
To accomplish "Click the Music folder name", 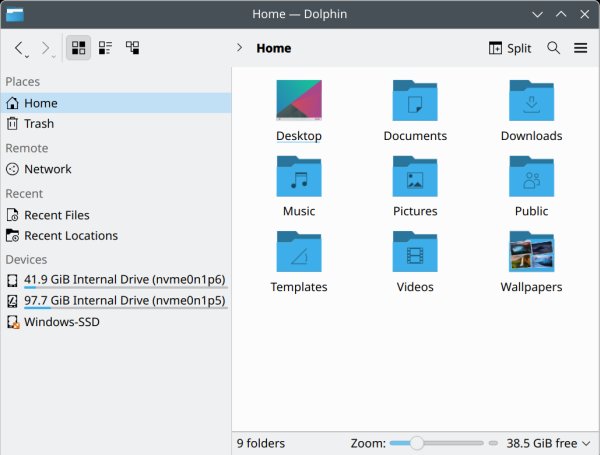I will pyautogui.click(x=299, y=211).
